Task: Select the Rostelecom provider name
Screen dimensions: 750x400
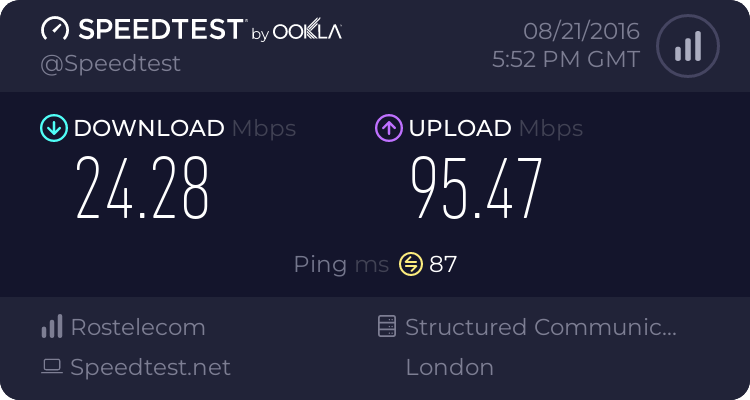Action: point(138,327)
